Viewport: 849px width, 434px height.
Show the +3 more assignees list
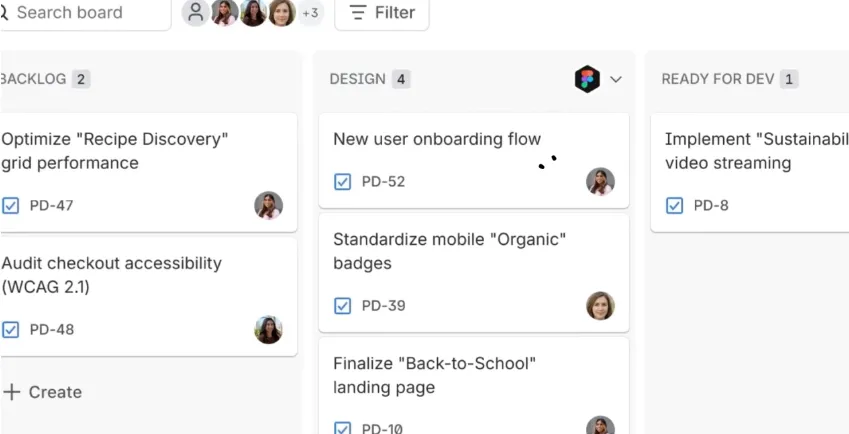pos(310,13)
